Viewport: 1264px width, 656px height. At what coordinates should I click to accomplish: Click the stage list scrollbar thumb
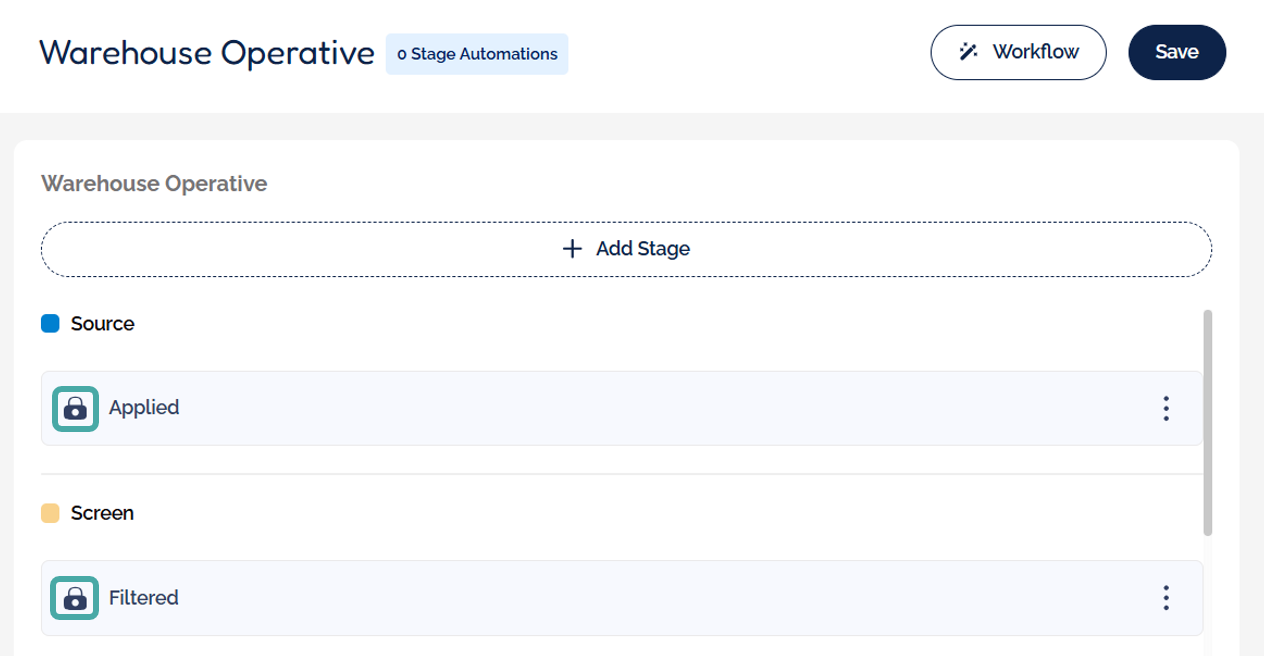(x=1207, y=420)
